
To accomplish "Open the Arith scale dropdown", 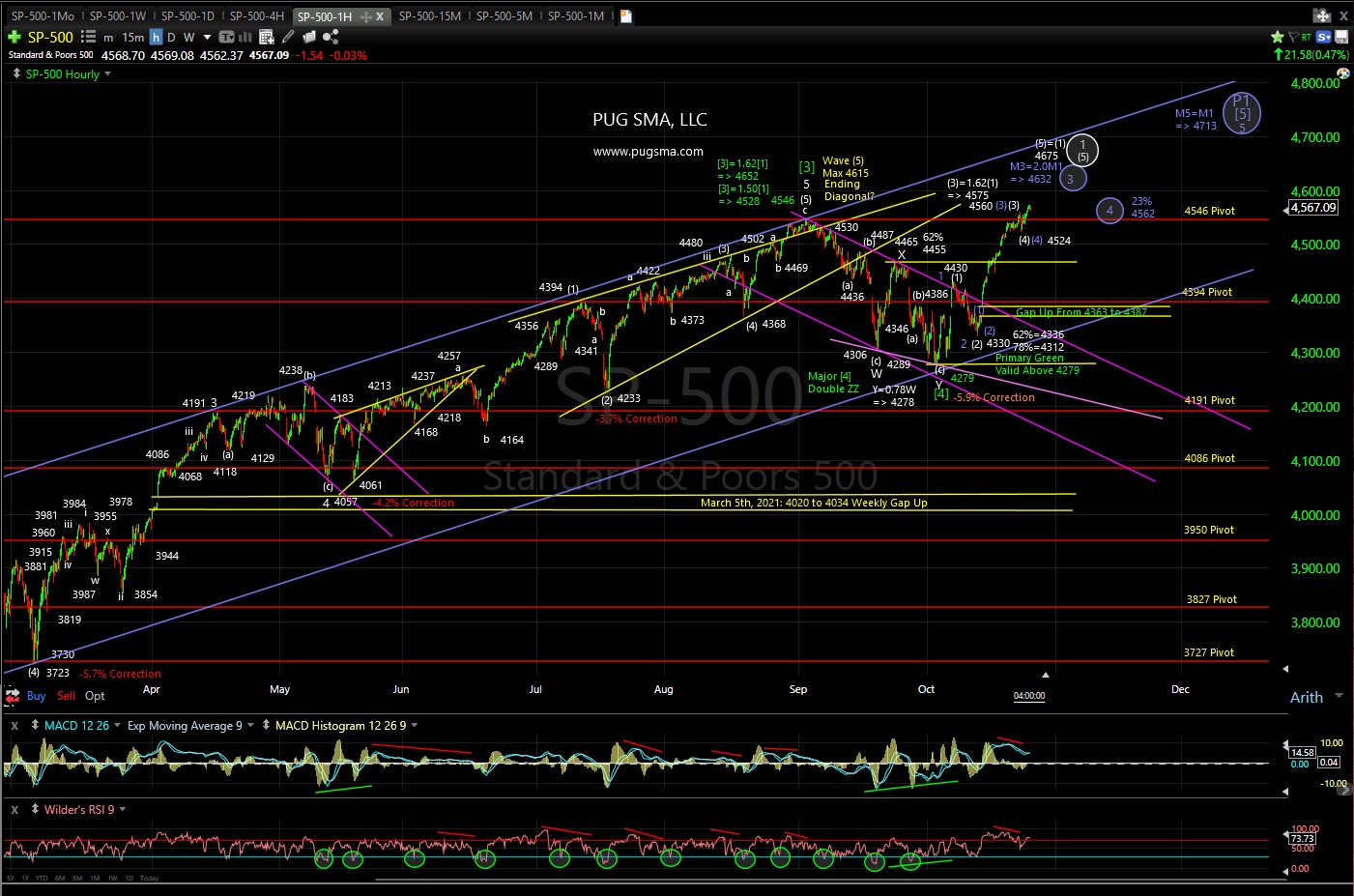I will click(1339, 696).
